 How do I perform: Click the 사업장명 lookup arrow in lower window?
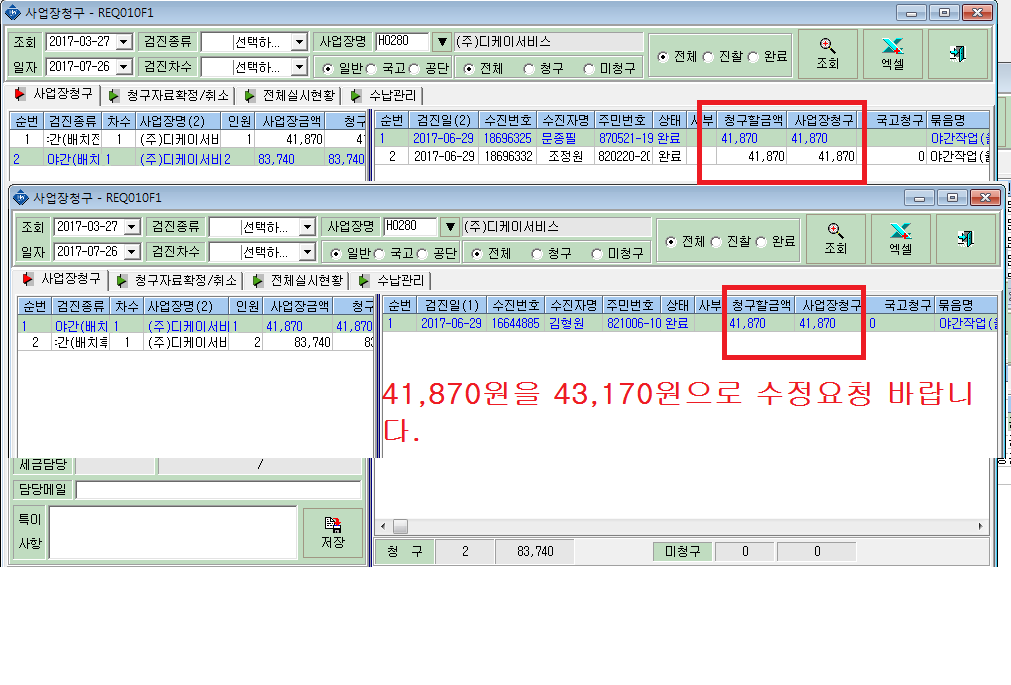click(x=449, y=226)
